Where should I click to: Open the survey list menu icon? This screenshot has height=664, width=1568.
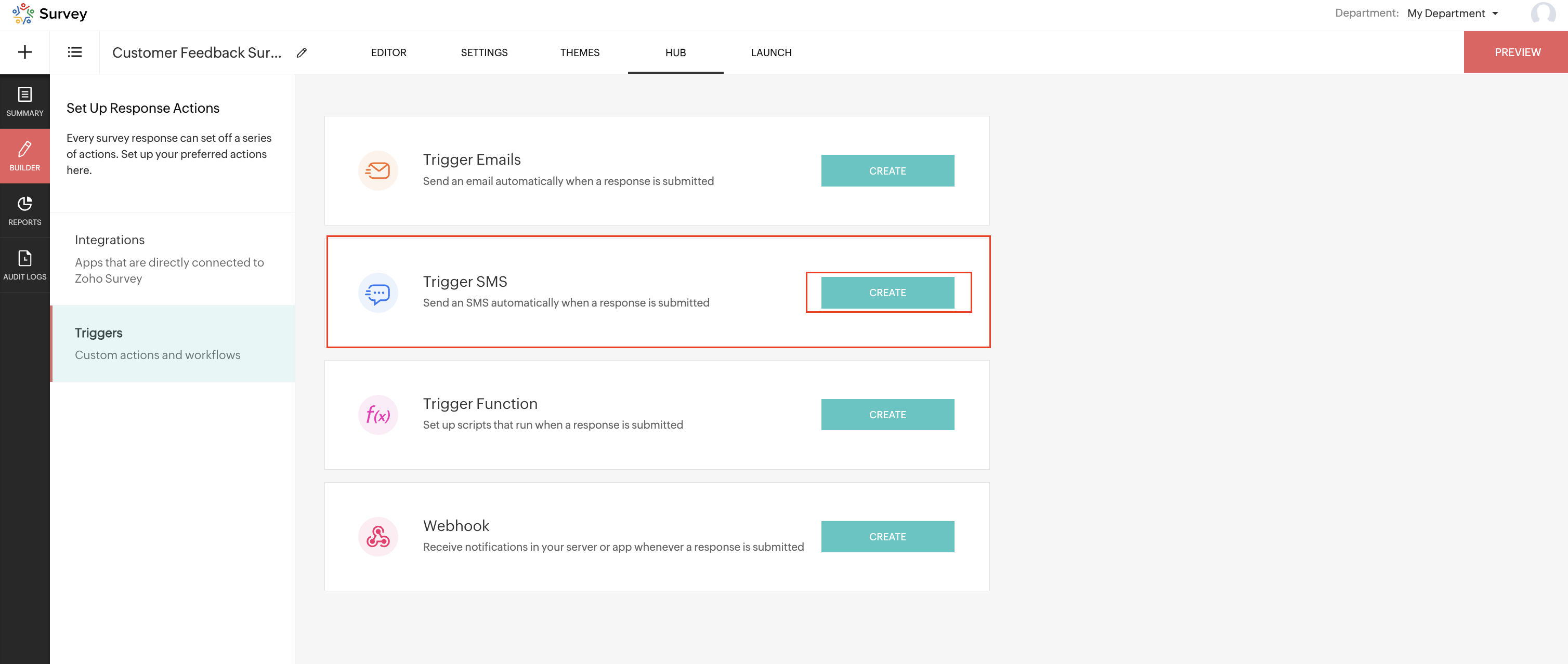(74, 52)
